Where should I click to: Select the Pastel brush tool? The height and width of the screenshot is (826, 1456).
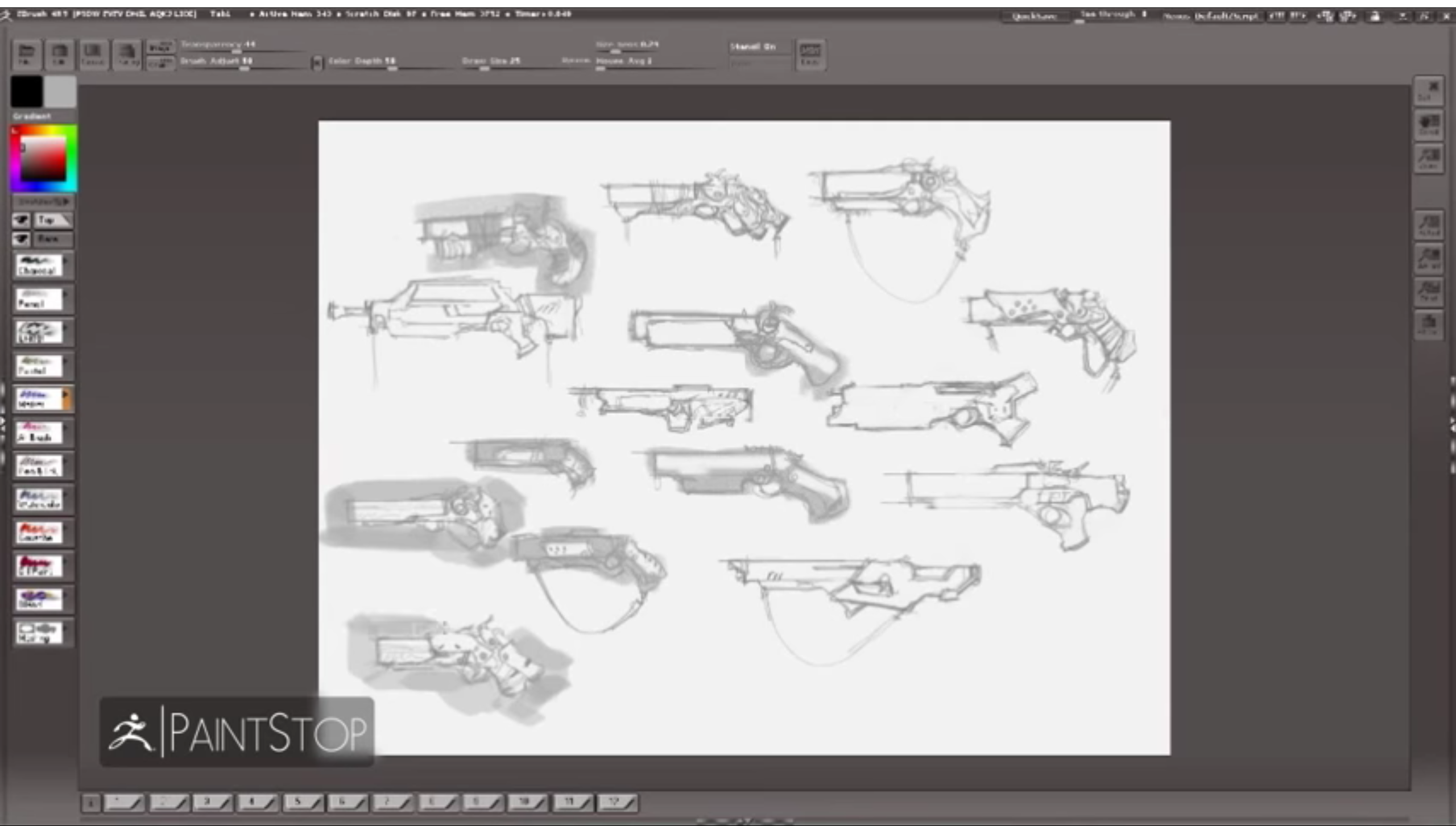(39, 366)
